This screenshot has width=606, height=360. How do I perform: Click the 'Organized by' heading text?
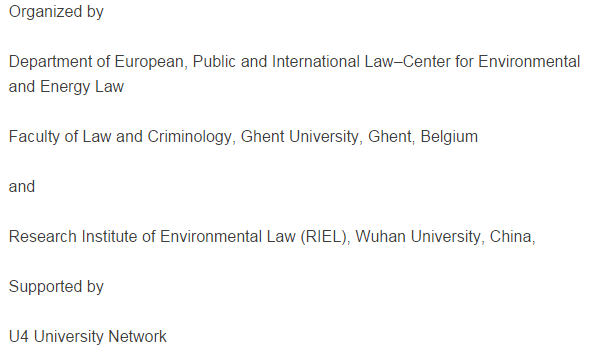click(x=56, y=12)
